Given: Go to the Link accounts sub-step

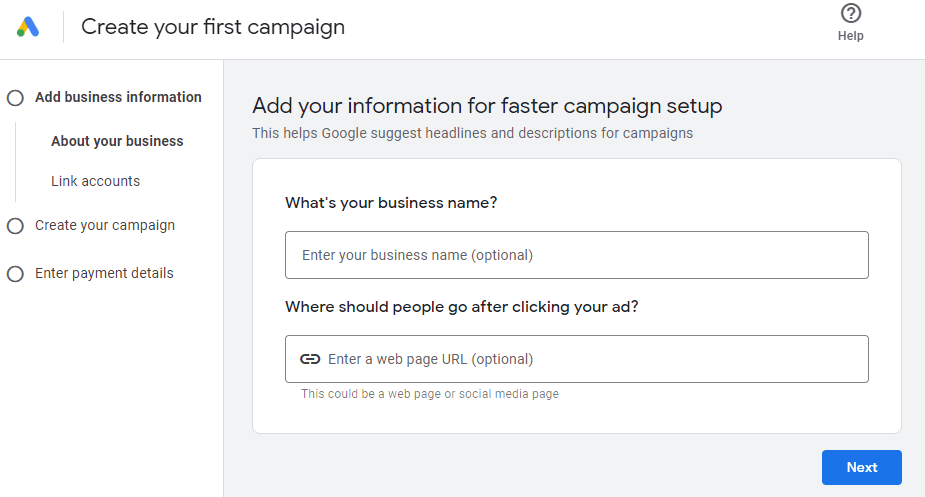Looking at the screenshot, I should coord(96,181).
